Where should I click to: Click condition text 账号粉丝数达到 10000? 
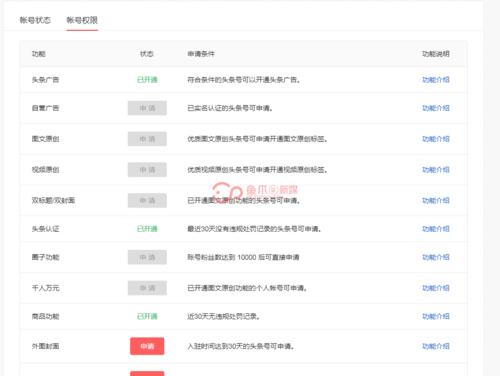(243, 257)
